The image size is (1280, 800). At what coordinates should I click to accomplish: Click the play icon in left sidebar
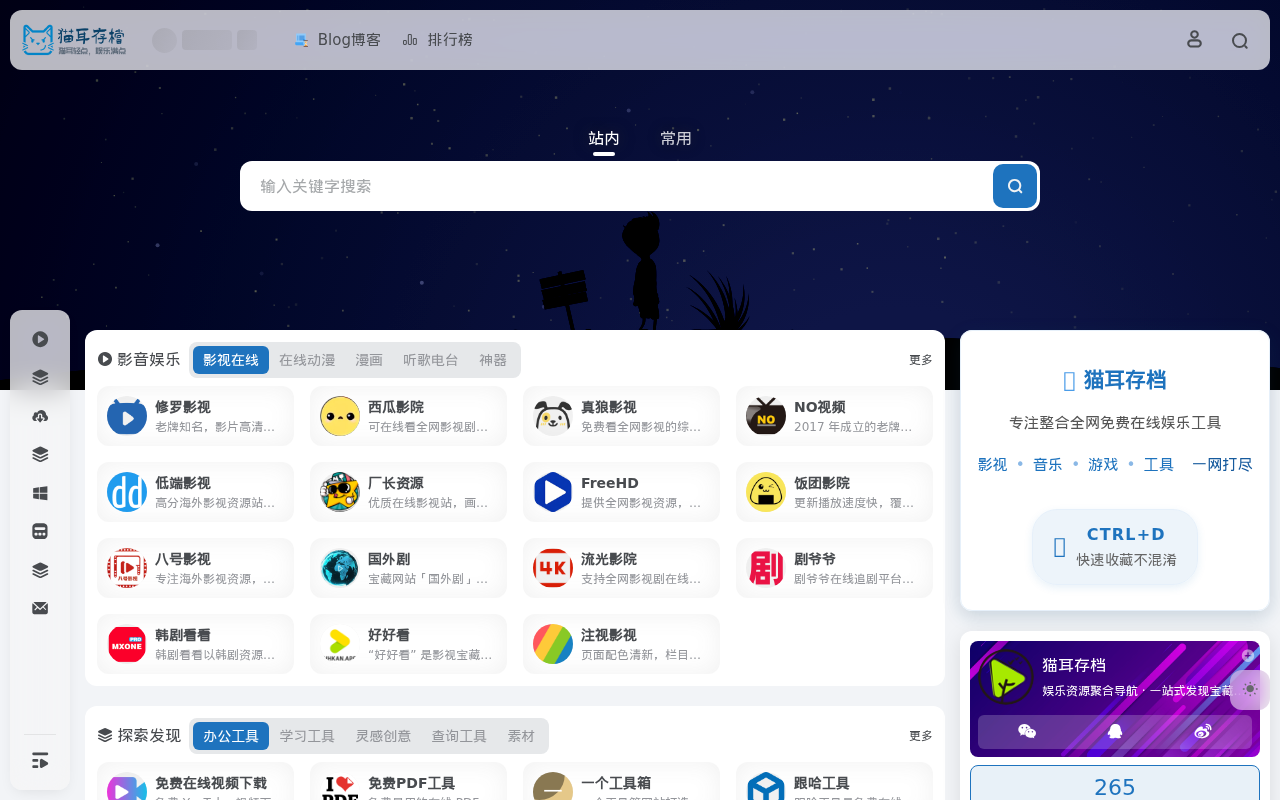[40, 339]
